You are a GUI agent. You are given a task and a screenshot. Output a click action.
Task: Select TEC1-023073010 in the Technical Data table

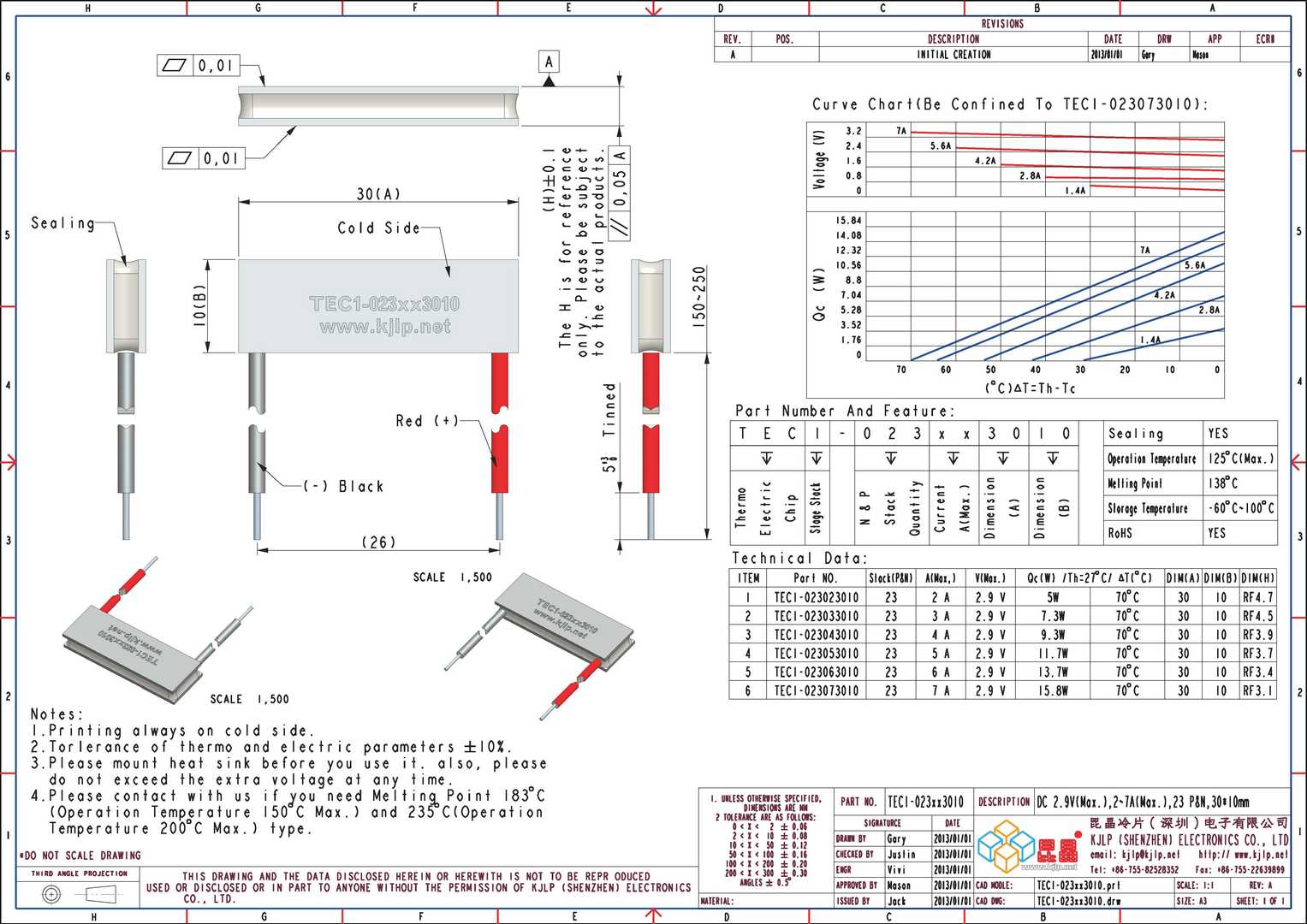click(816, 690)
